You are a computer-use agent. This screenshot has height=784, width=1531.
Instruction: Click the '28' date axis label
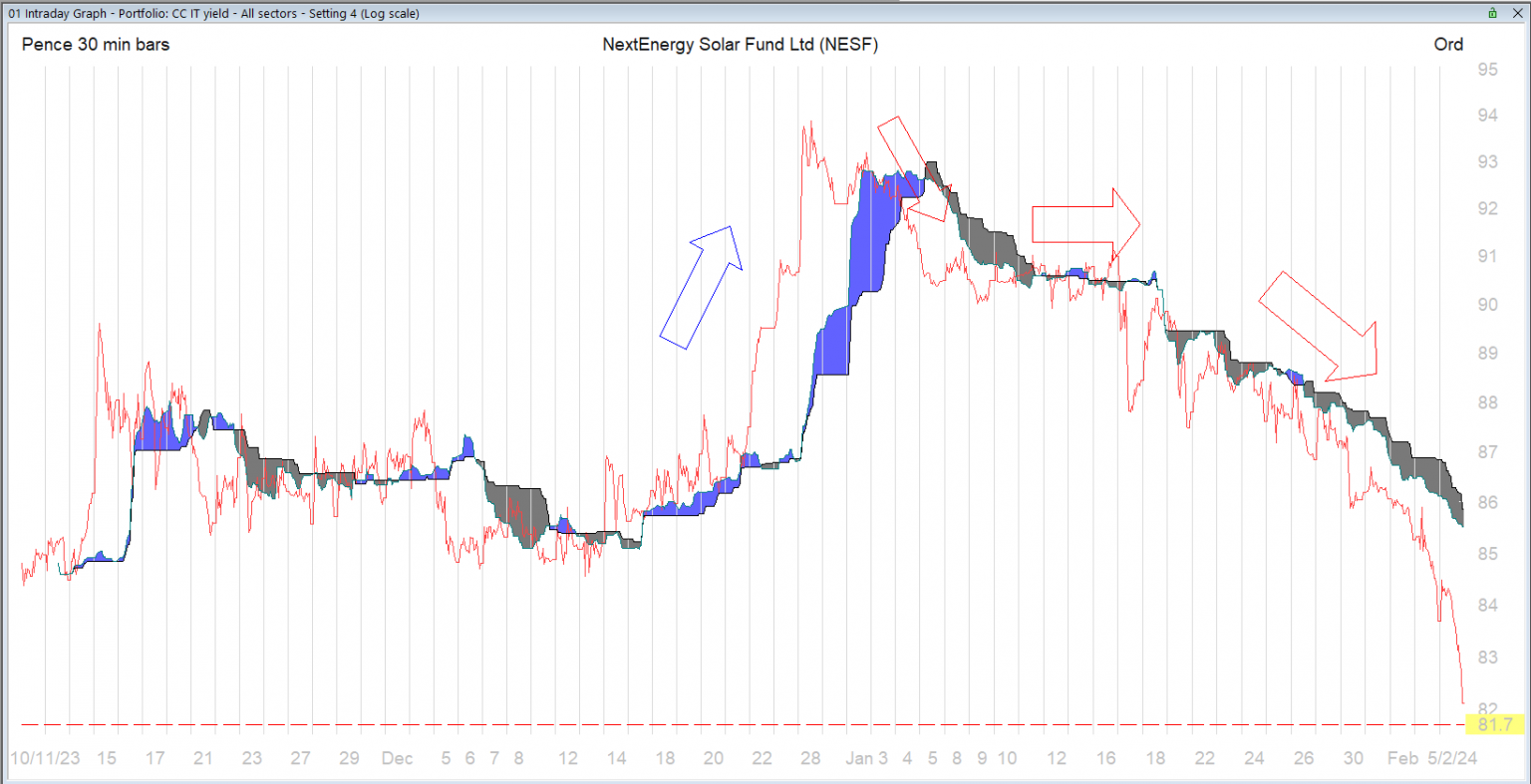click(810, 758)
